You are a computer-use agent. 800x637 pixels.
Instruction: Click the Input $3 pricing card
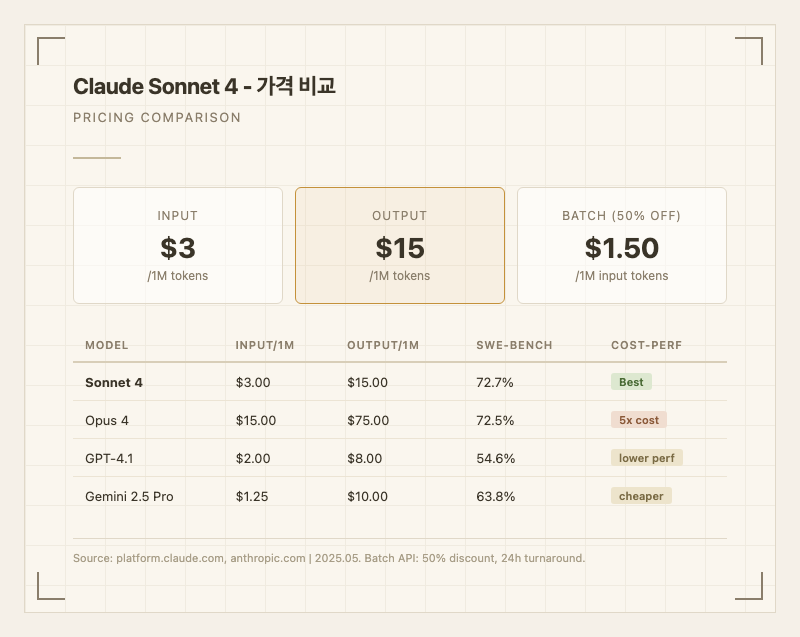pos(178,245)
